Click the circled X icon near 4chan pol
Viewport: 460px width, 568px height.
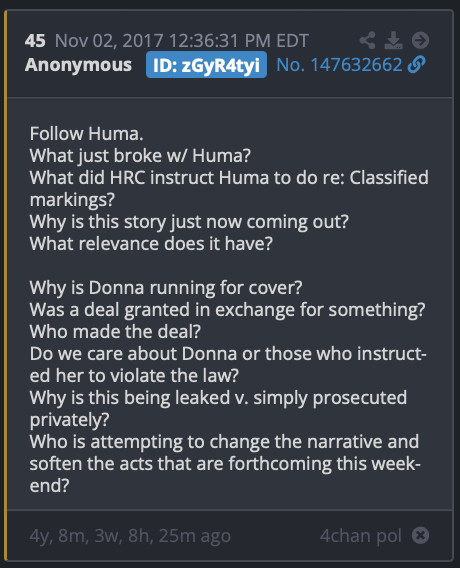(421, 535)
